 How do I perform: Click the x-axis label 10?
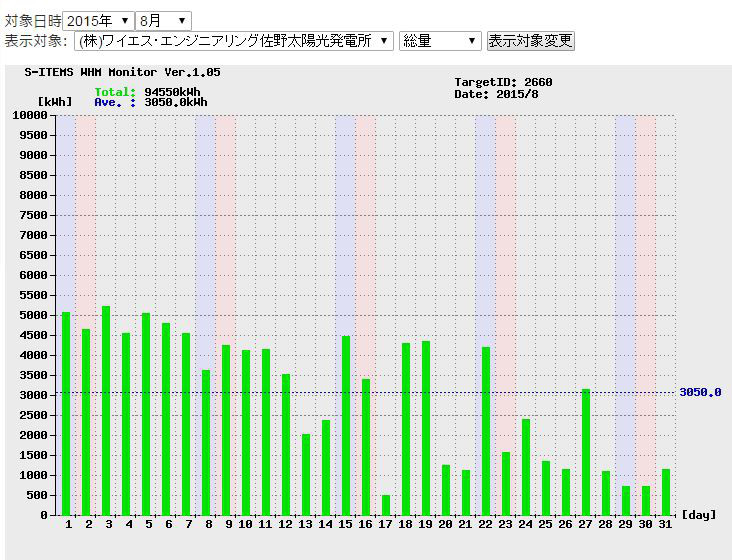(x=246, y=525)
